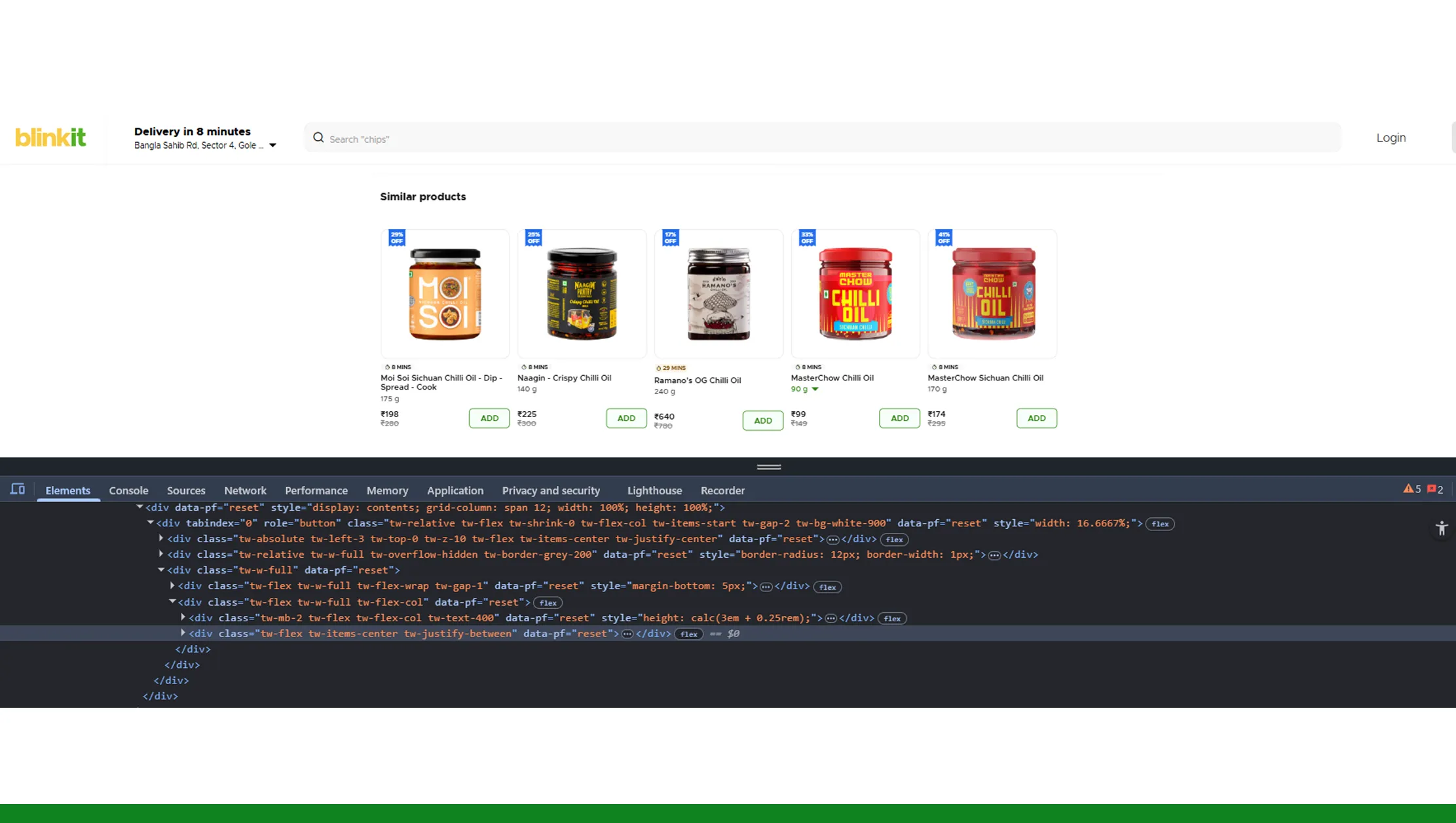The image size is (1456, 823).
Task: Switch to the Console tab
Action: (128, 490)
